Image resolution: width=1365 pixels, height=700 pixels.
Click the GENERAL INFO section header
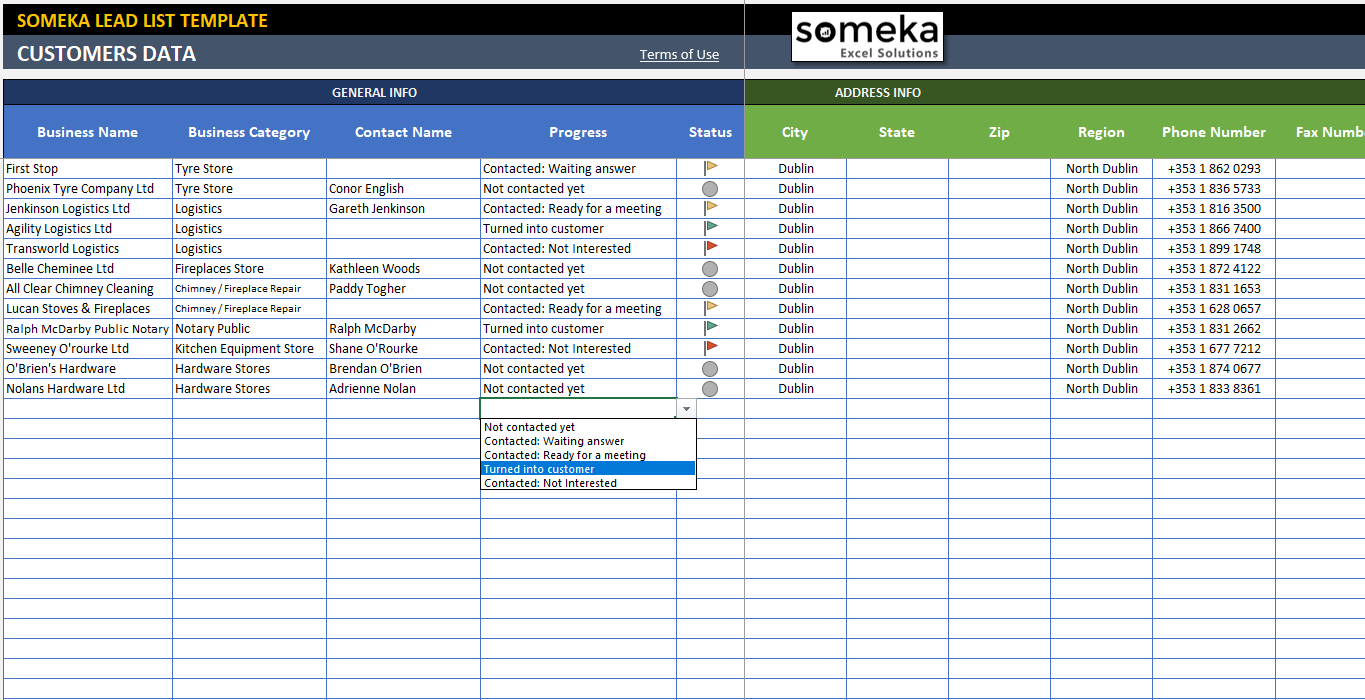tap(374, 92)
